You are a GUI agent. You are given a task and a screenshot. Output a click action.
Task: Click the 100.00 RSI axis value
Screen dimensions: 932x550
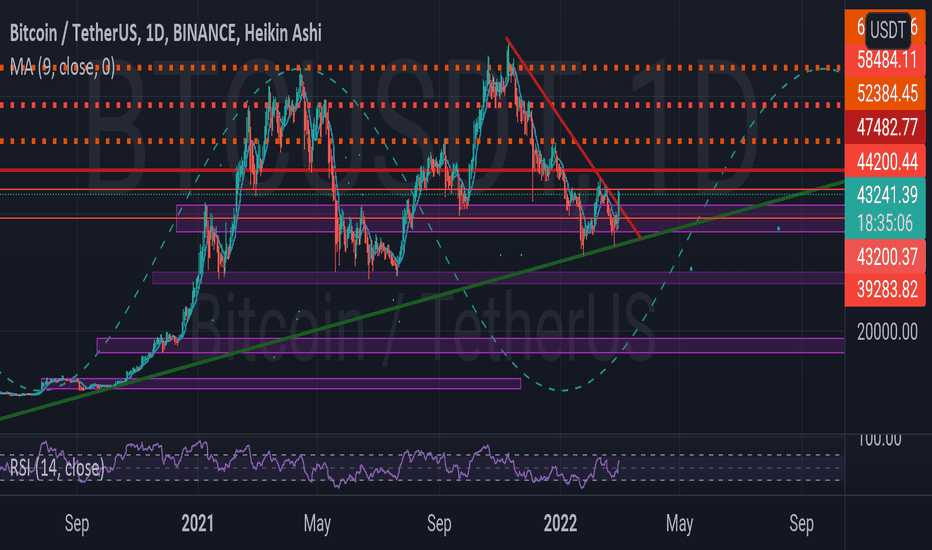point(880,439)
